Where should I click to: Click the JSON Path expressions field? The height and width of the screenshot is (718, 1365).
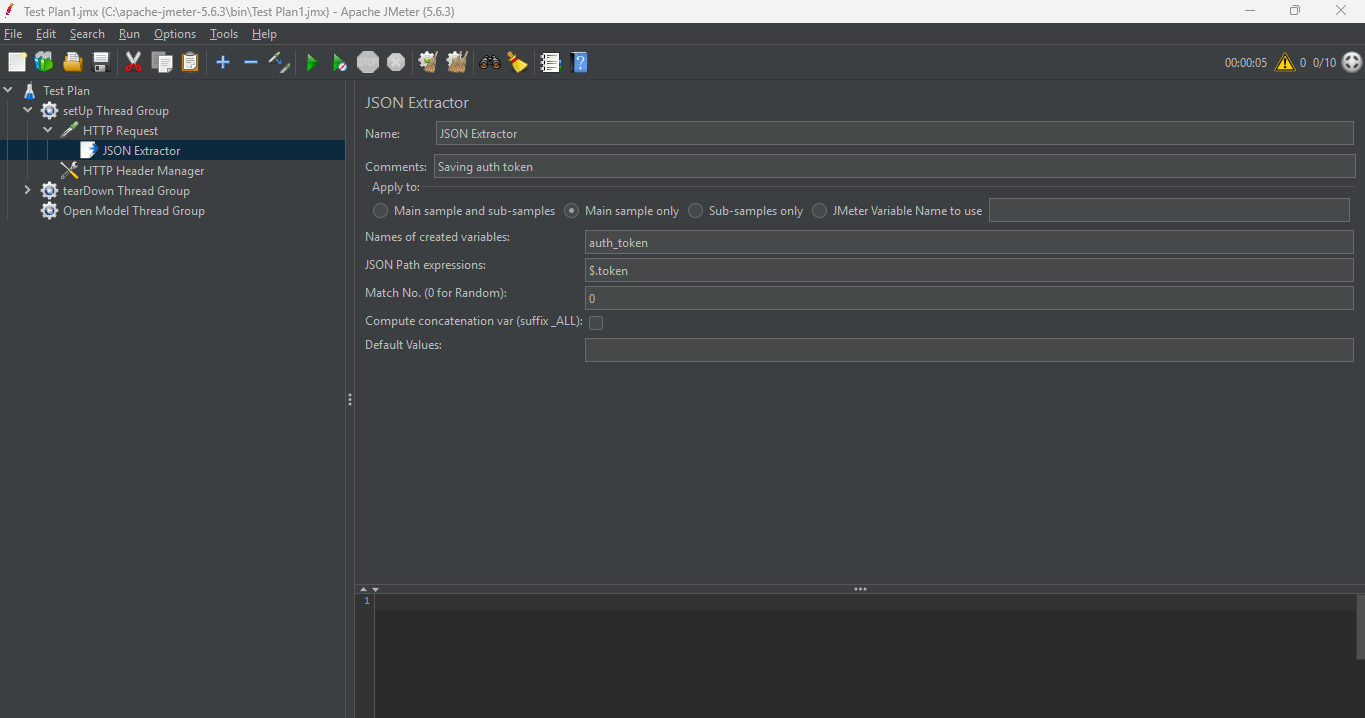click(969, 270)
